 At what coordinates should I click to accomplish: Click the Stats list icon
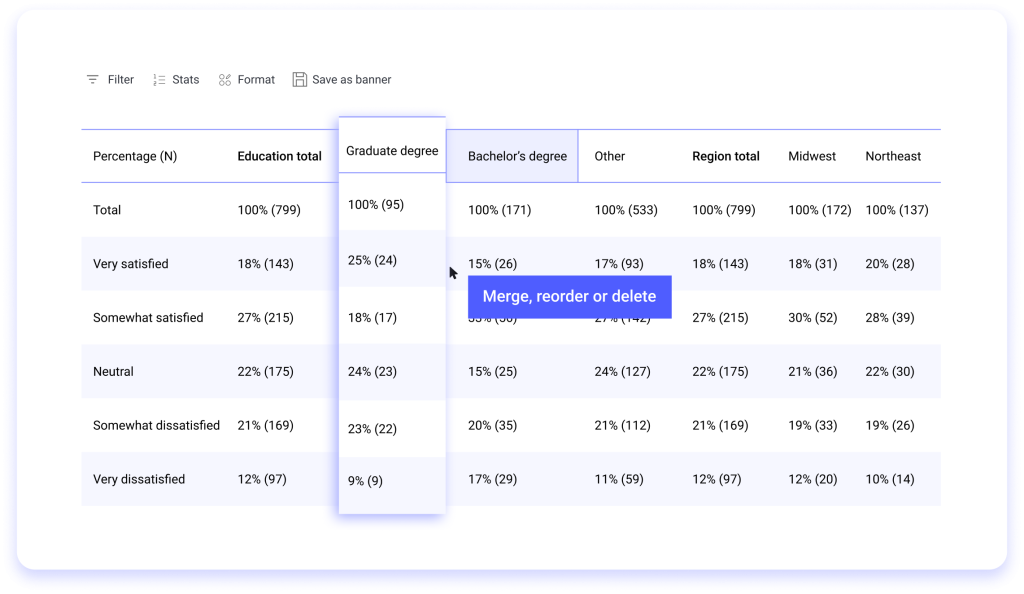pos(159,80)
